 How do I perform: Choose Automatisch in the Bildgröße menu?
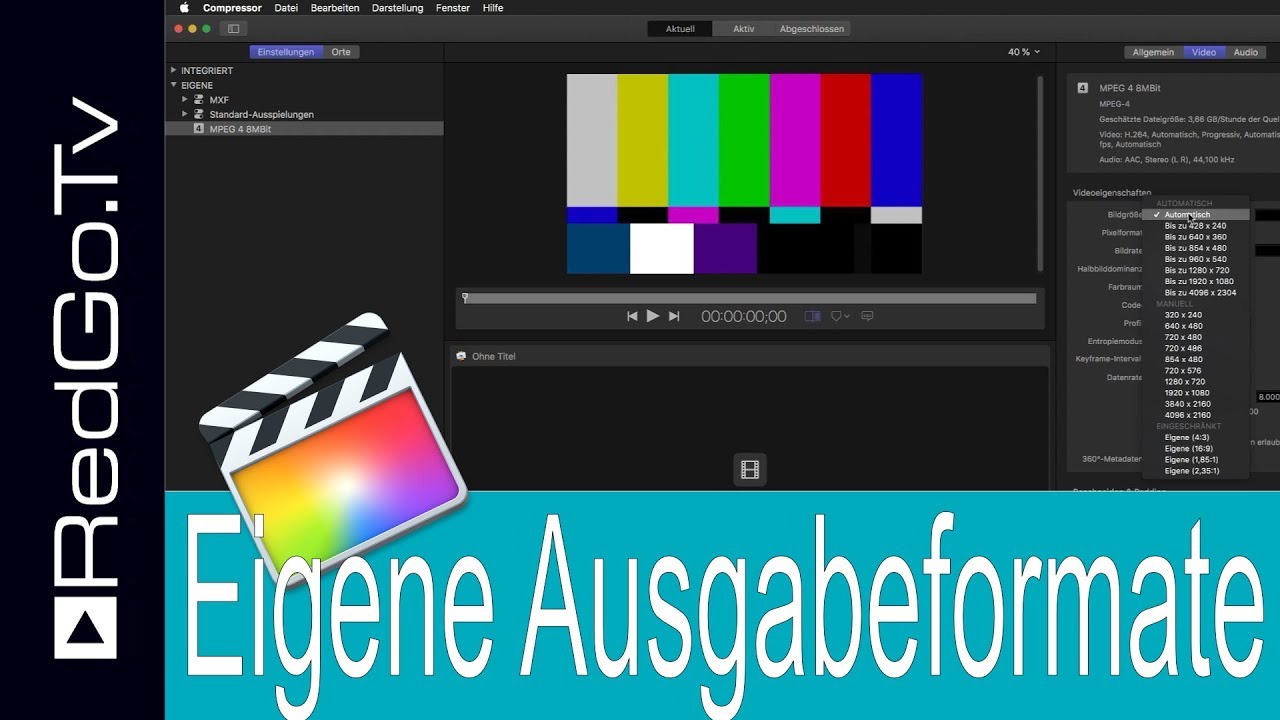coord(1196,215)
